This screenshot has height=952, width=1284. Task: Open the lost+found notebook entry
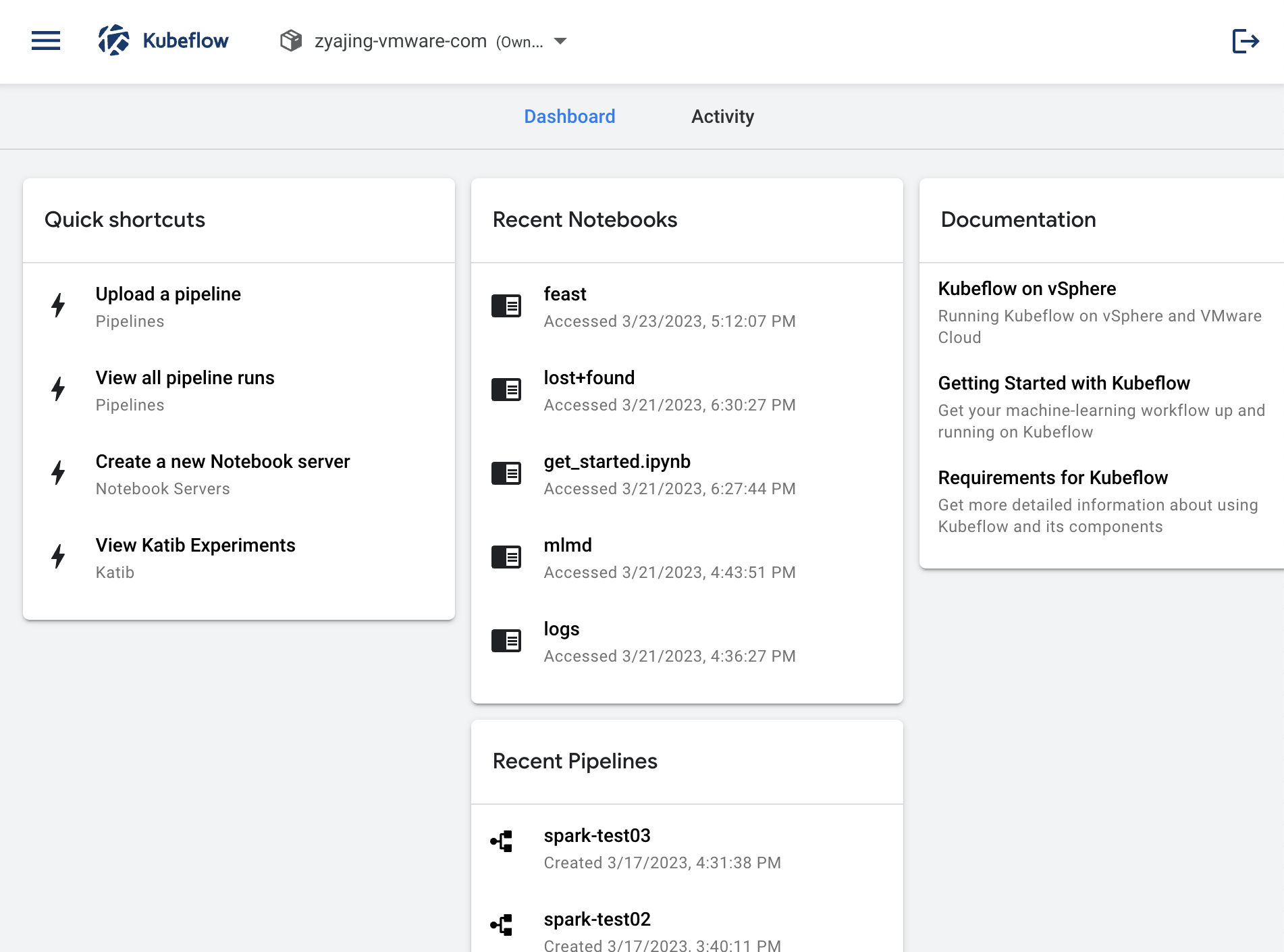point(589,378)
